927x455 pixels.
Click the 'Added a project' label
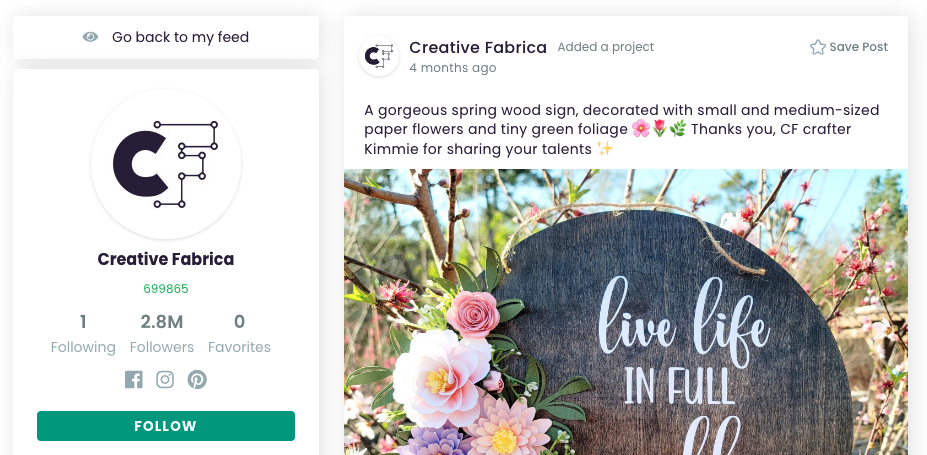(605, 47)
